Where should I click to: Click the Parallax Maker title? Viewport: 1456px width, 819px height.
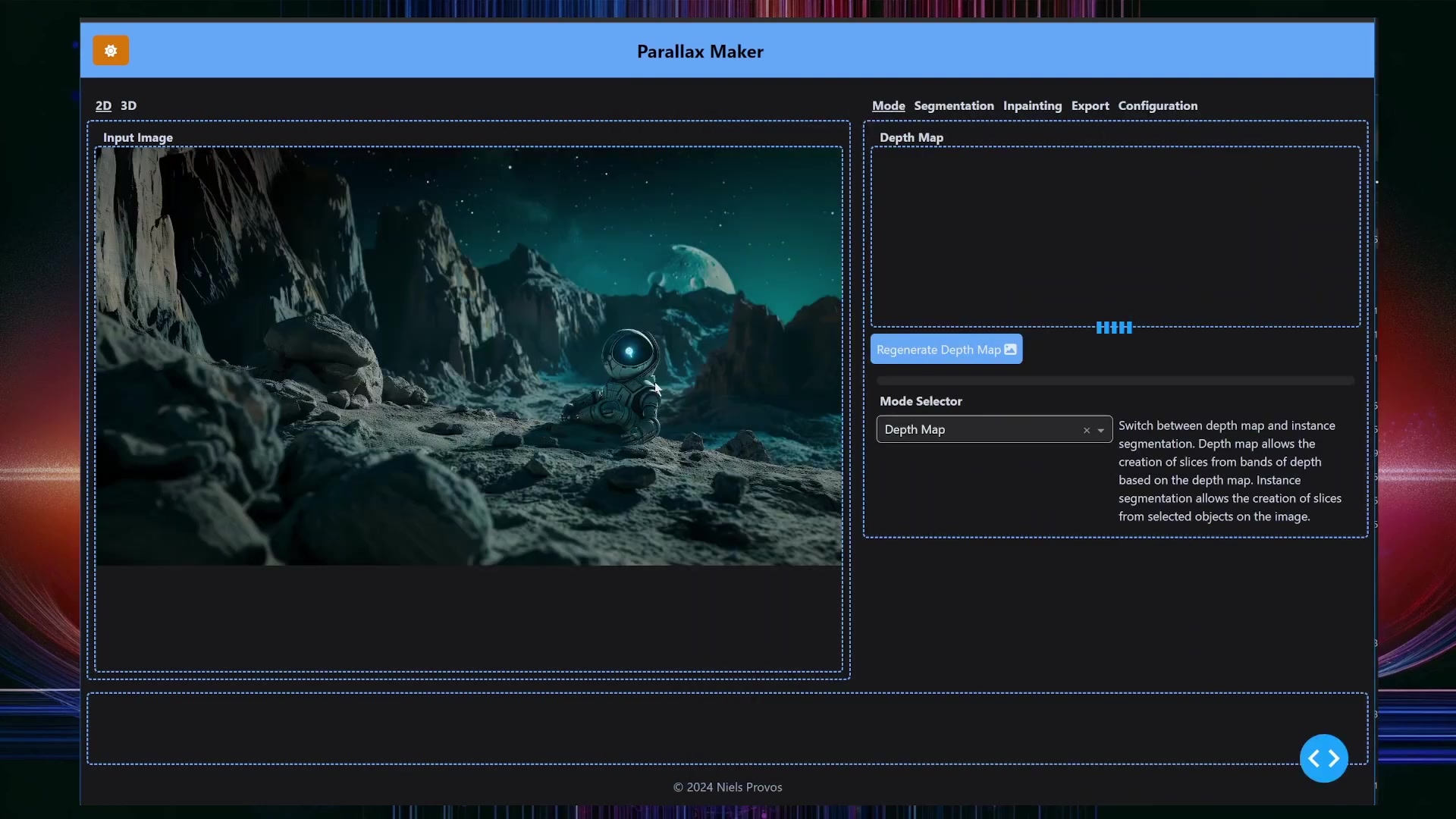[x=700, y=52]
